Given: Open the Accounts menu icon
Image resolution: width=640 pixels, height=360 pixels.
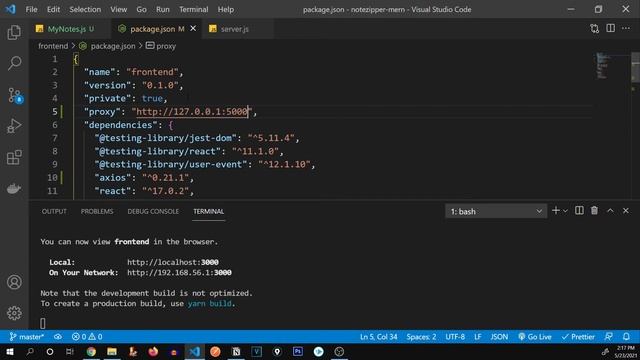Looking at the screenshot, I should [x=14, y=282].
